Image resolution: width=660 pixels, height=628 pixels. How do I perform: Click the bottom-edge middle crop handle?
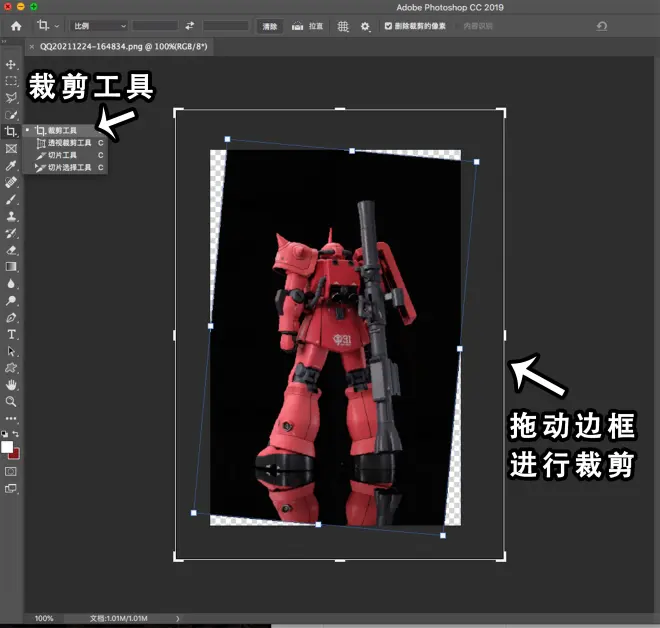pos(340,561)
